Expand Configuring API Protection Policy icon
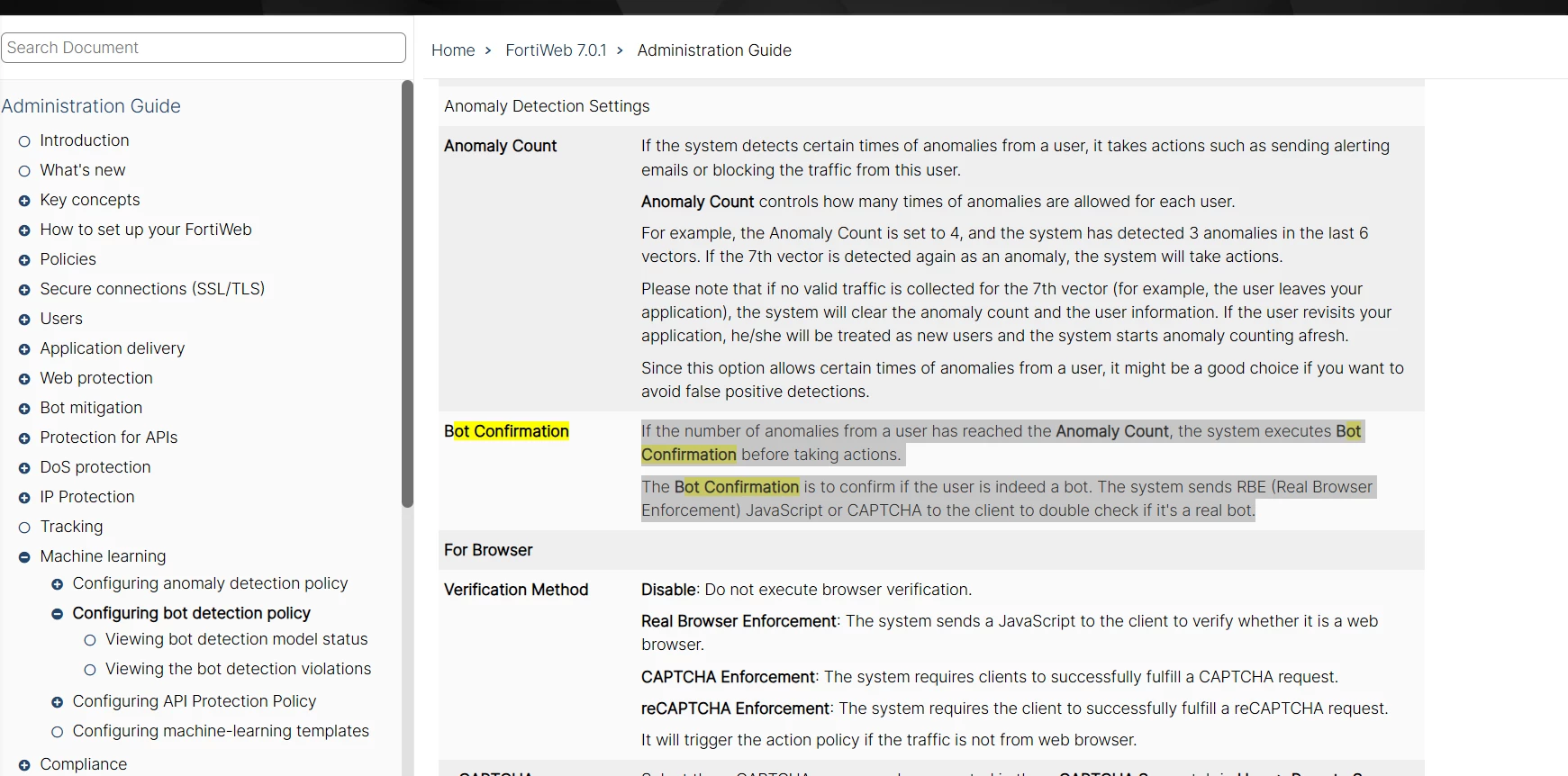This screenshot has height=776, width=1568. pyautogui.click(x=57, y=702)
